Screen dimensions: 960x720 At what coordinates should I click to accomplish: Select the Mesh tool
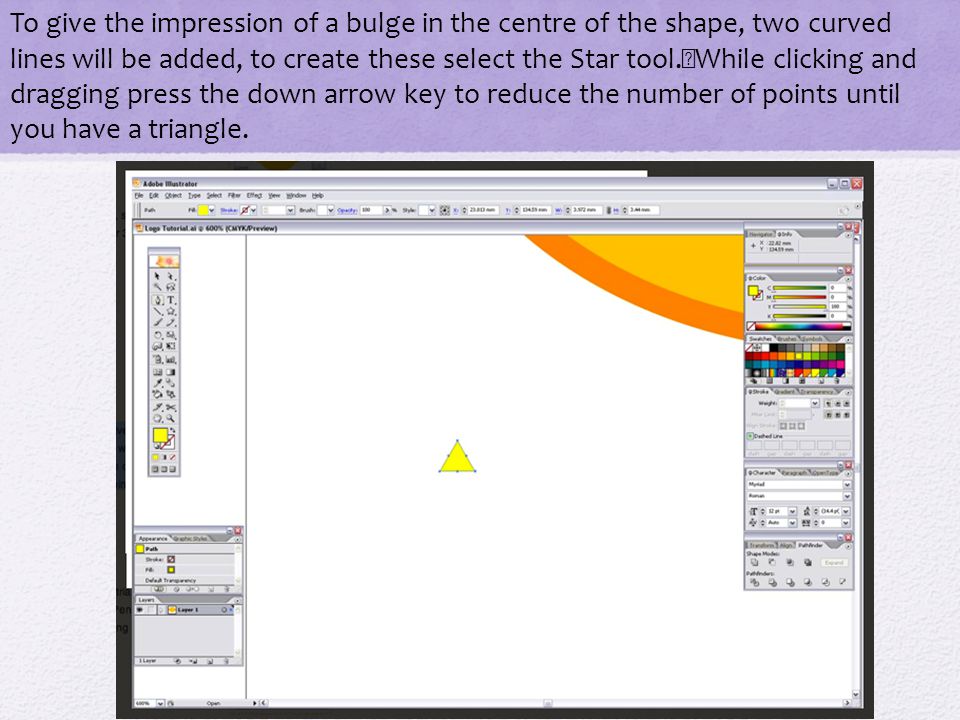157,372
